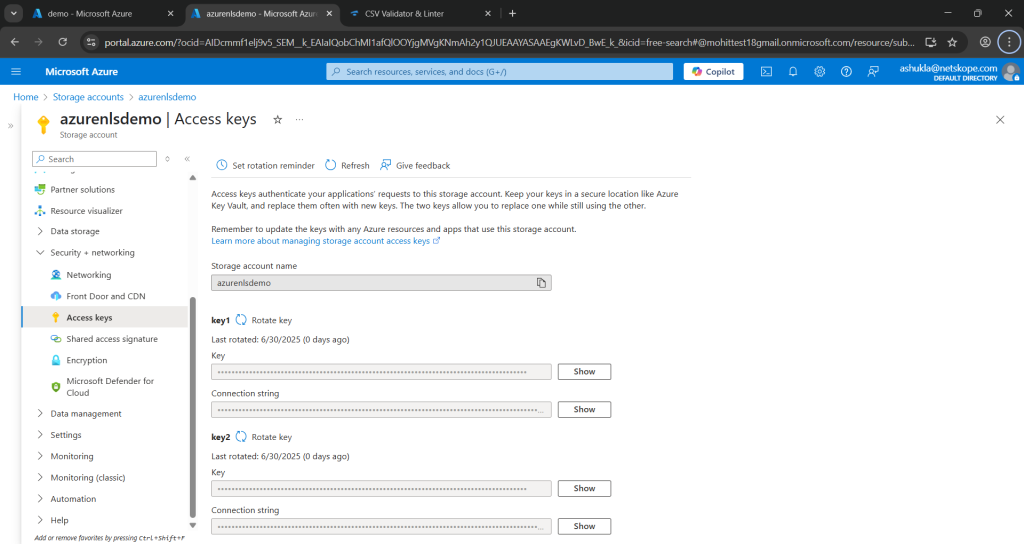The width and height of the screenshot is (1024, 544).
Task: Open the notifications bell
Action: (x=793, y=72)
